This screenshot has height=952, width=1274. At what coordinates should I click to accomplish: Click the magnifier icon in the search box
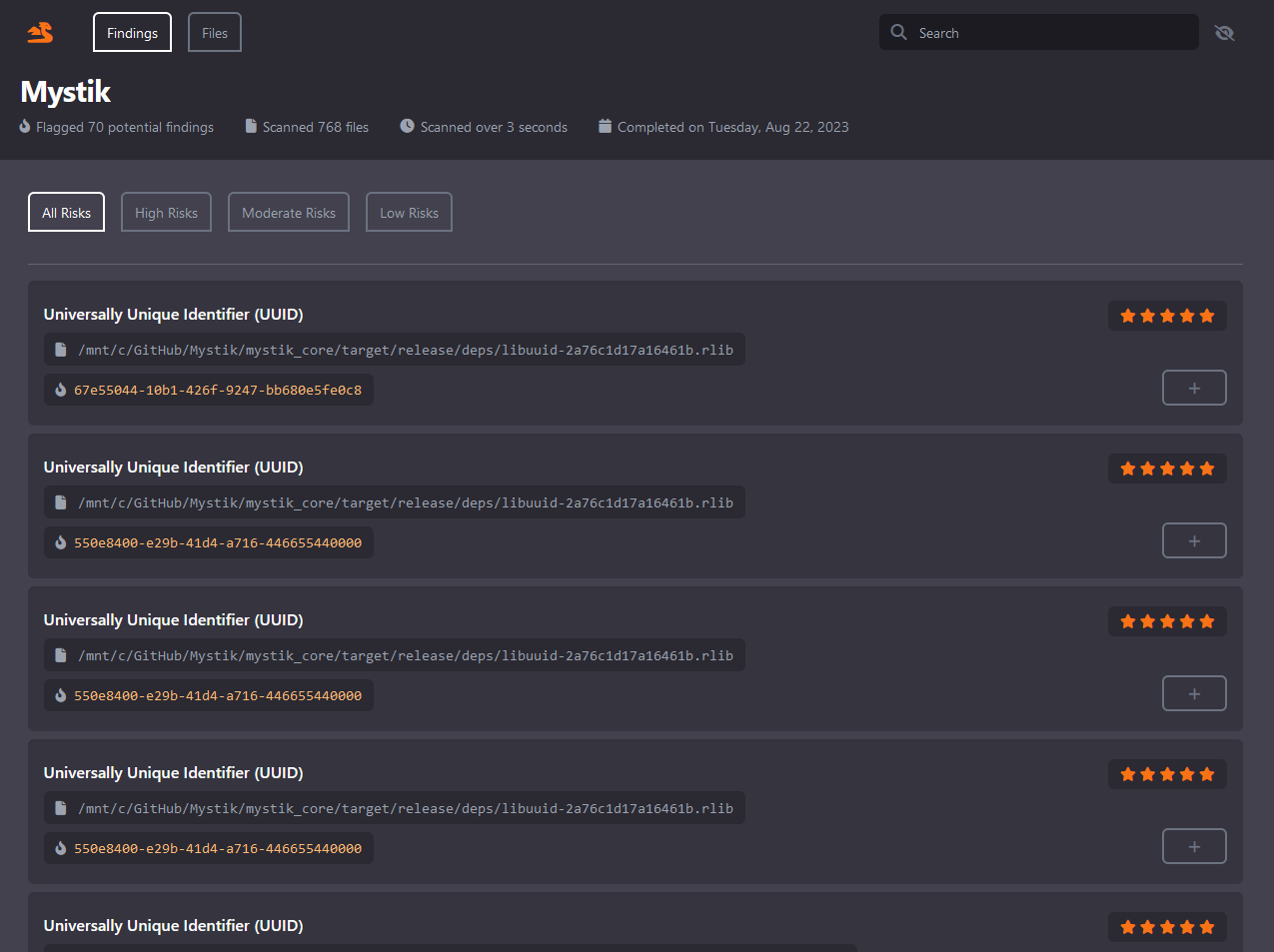pos(899,32)
